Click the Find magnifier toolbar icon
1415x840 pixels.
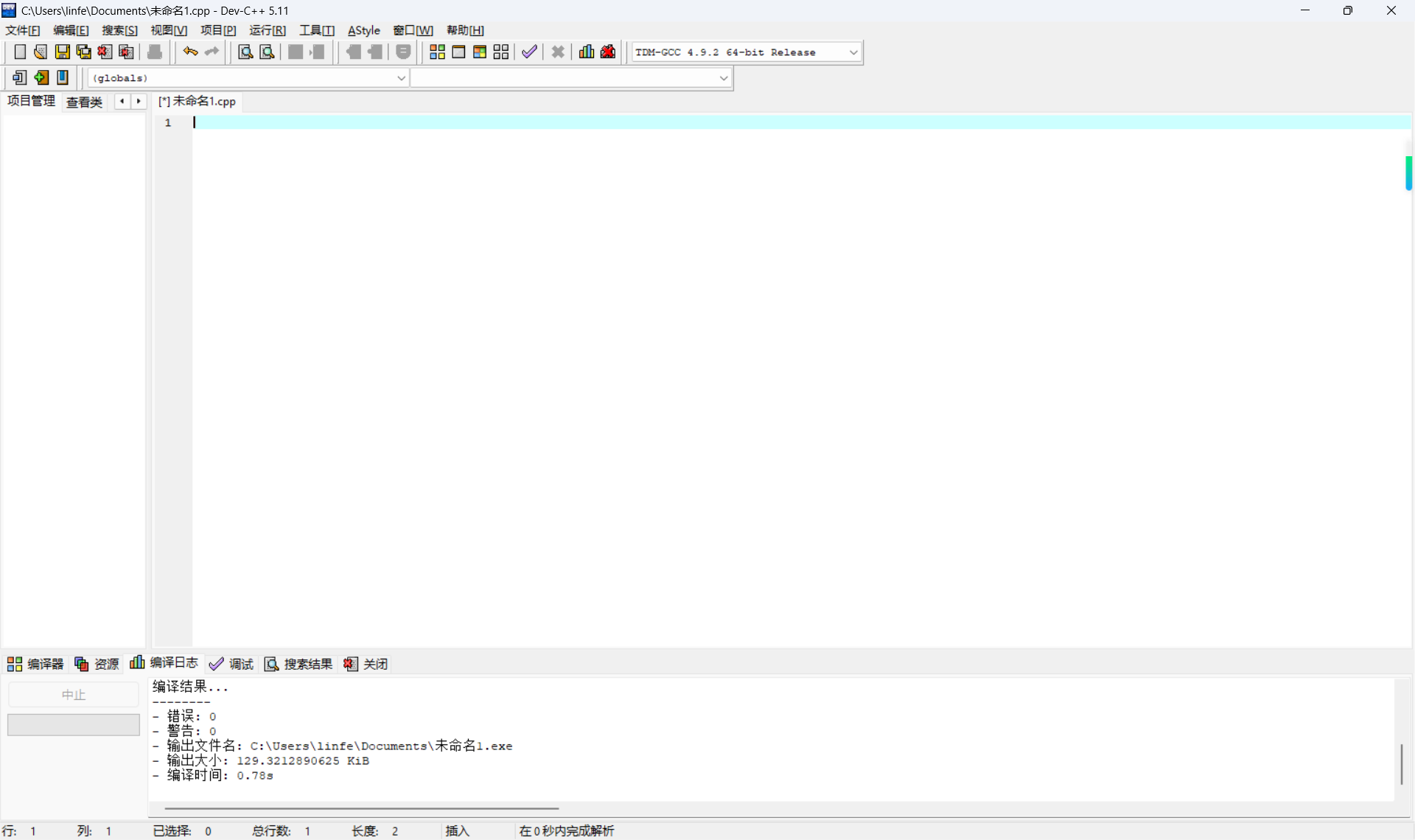pos(245,52)
